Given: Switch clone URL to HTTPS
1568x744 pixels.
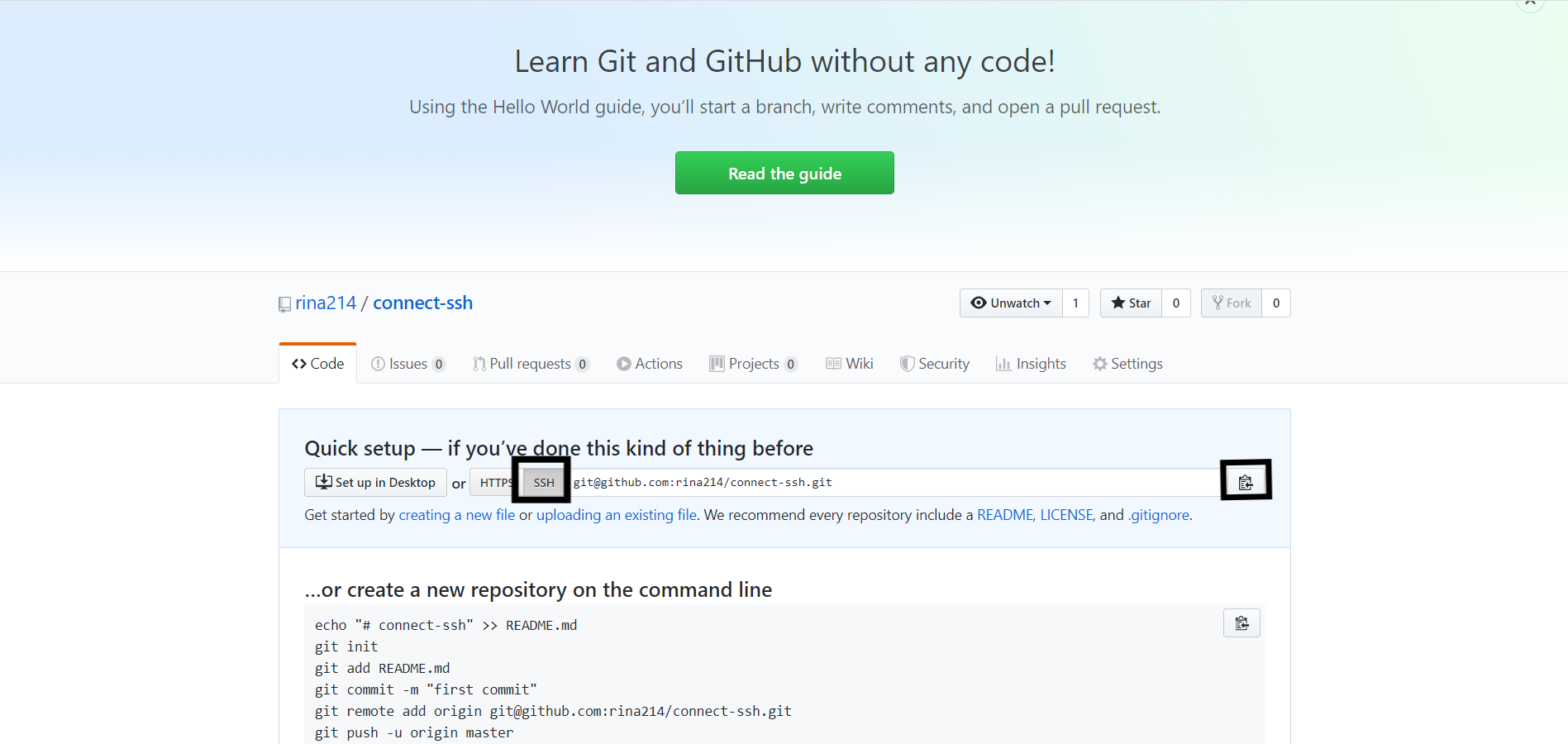Looking at the screenshot, I should 496,483.
